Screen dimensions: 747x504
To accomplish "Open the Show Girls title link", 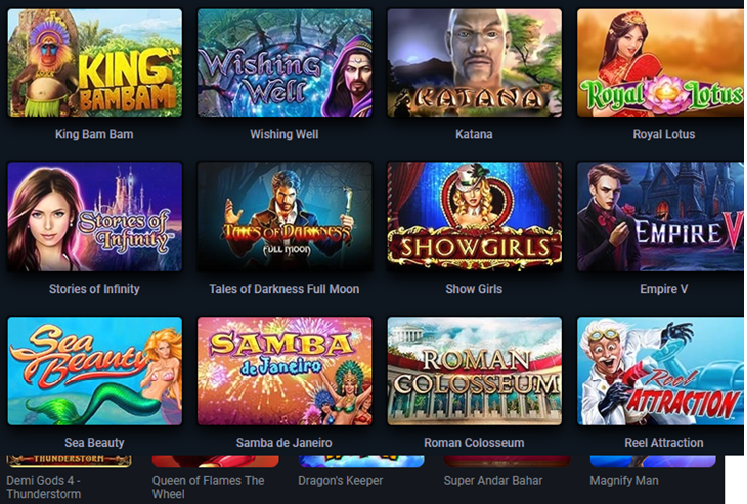I will pos(474,289).
